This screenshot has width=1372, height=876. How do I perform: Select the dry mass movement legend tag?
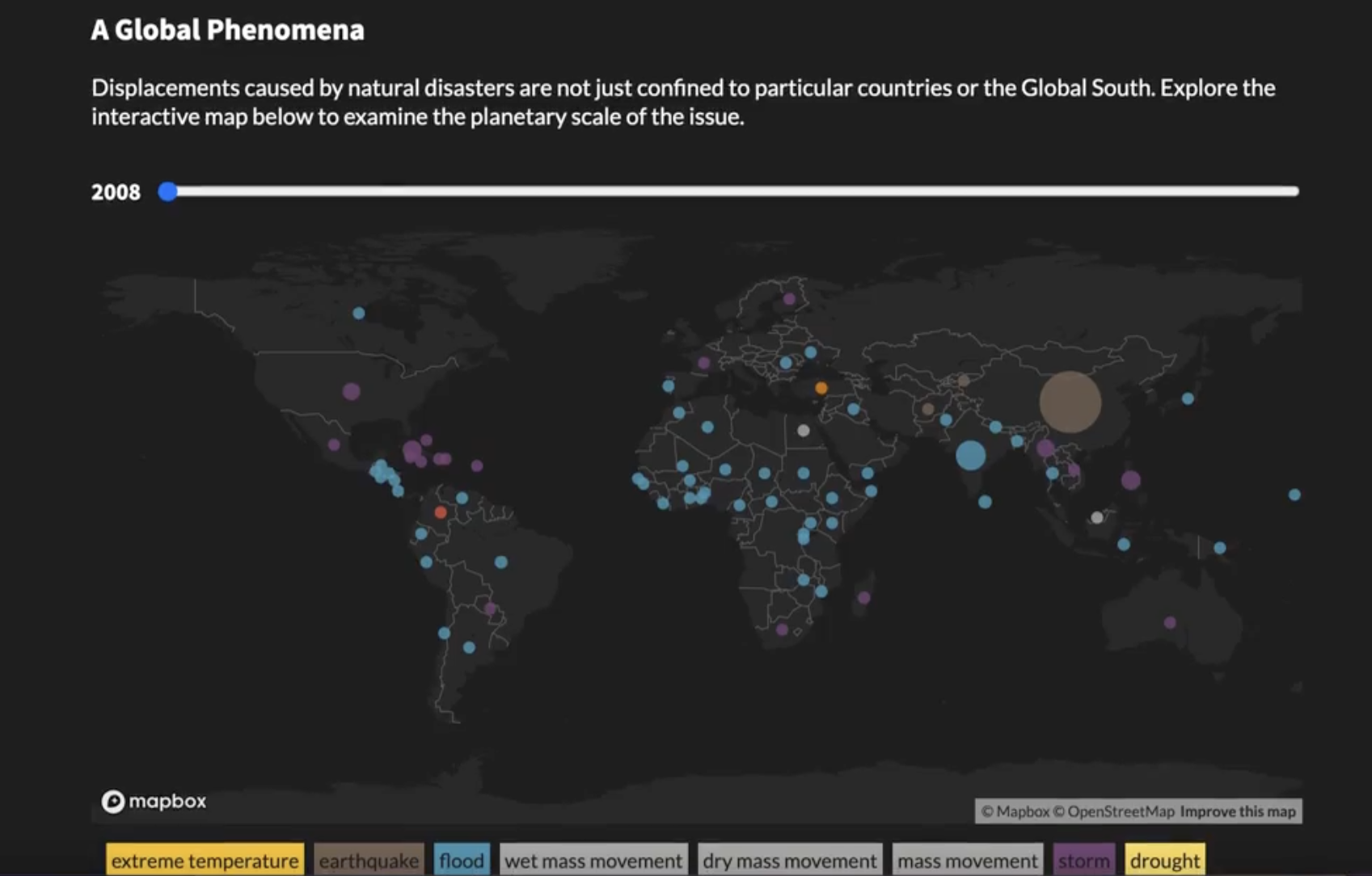789,860
